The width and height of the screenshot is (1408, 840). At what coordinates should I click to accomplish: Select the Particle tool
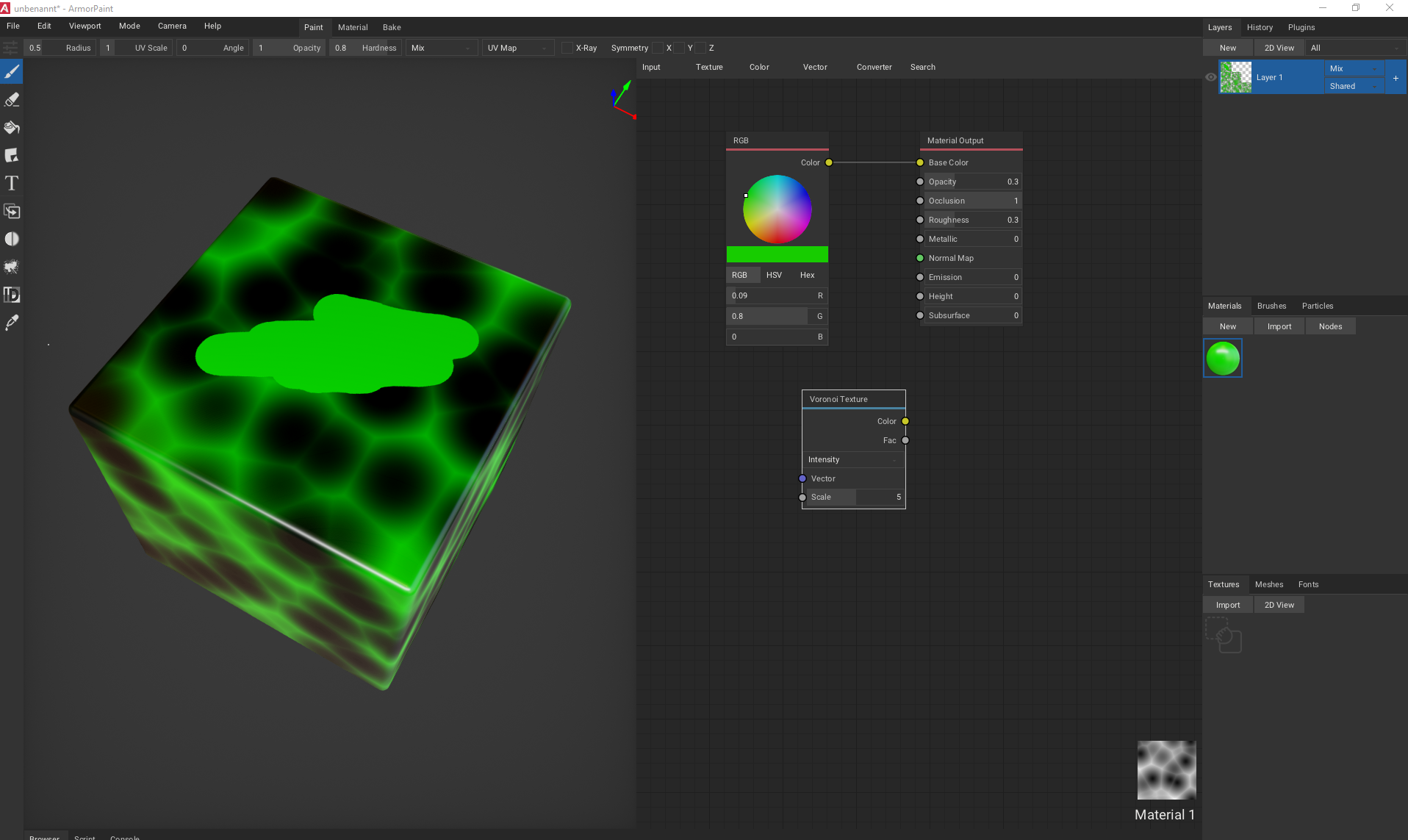tap(12, 267)
